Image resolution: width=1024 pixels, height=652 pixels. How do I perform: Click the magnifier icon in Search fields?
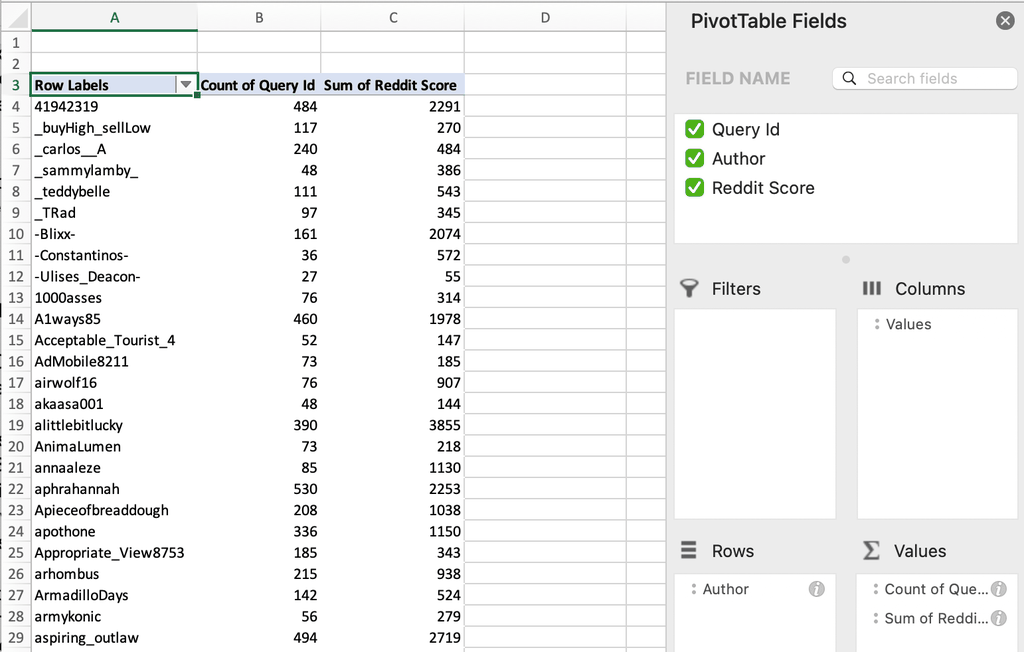(850, 78)
